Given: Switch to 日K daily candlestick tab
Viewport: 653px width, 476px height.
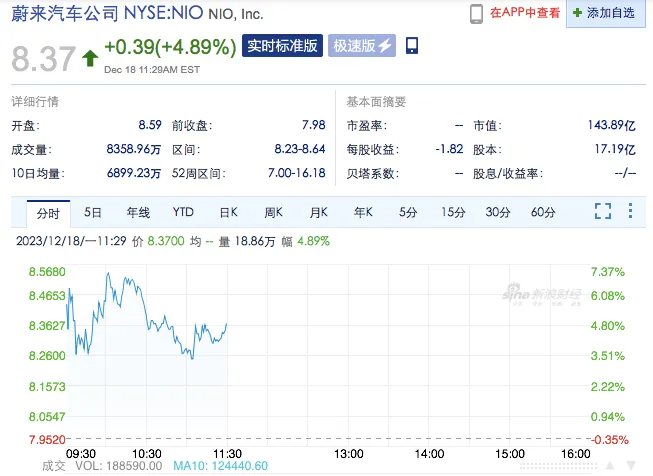Looking at the screenshot, I should (228, 212).
